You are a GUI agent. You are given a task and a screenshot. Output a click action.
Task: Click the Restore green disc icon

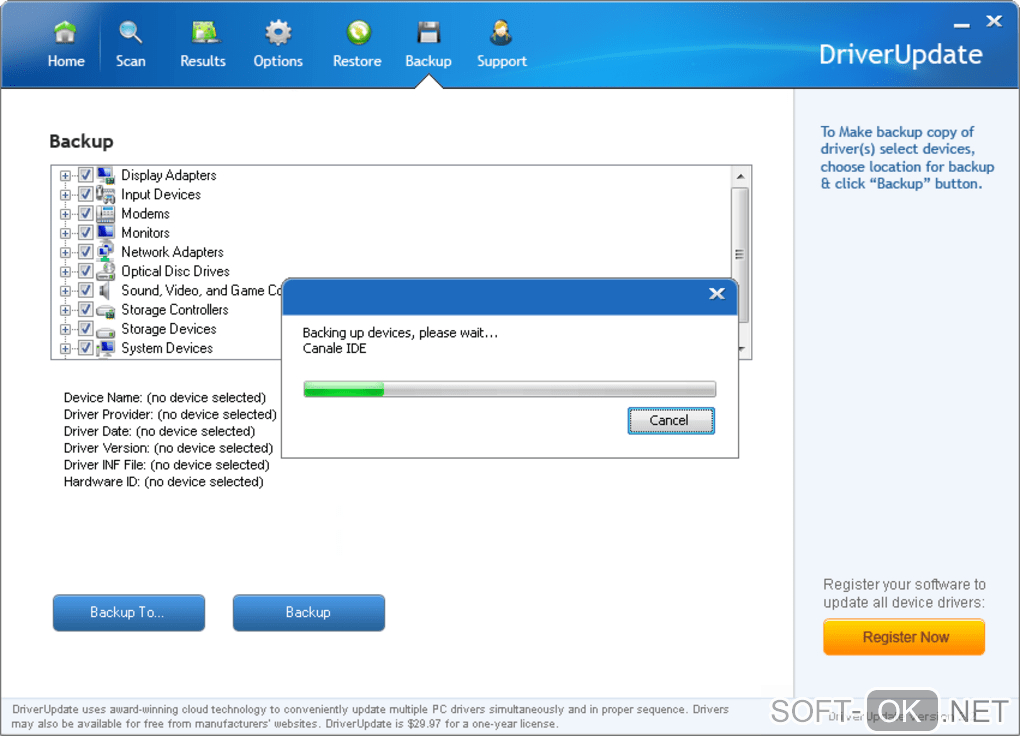coord(358,32)
